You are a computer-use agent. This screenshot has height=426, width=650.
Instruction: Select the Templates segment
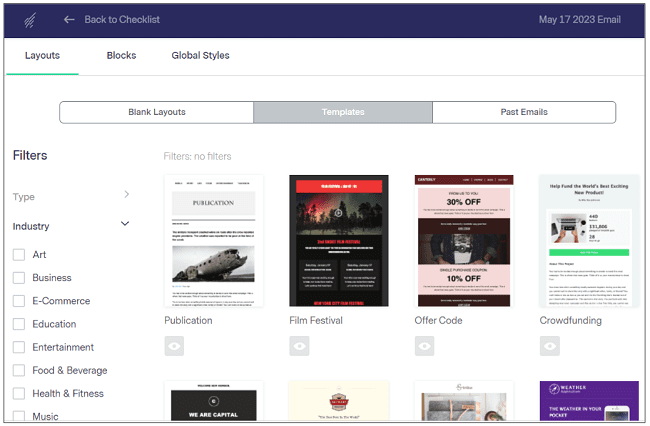point(343,112)
